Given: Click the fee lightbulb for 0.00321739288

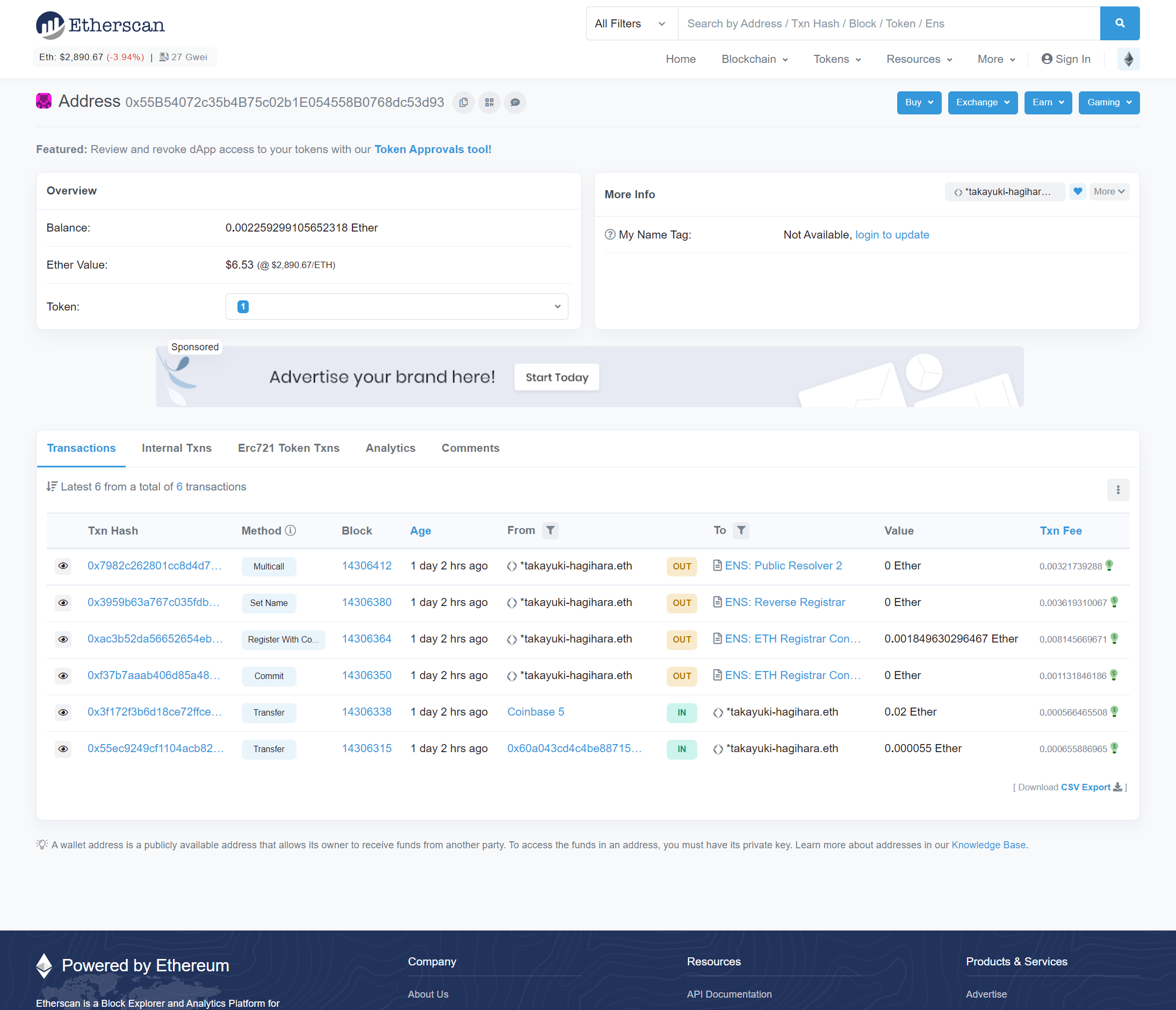Looking at the screenshot, I should point(1109,565).
